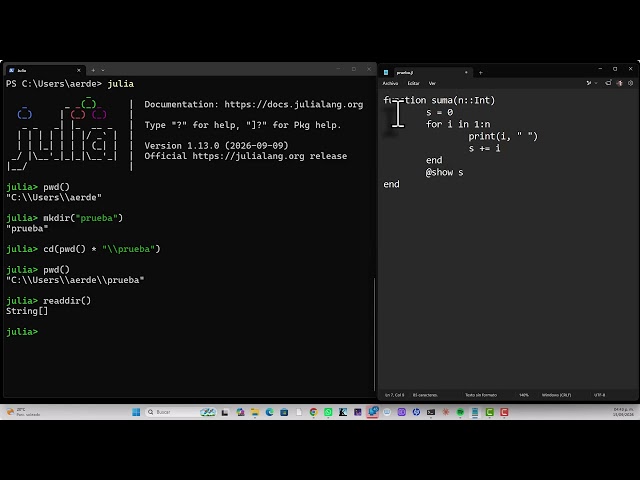Open the Terminal icon in the taskbar
Viewport: 640px width, 480px height.
(431, 412)
